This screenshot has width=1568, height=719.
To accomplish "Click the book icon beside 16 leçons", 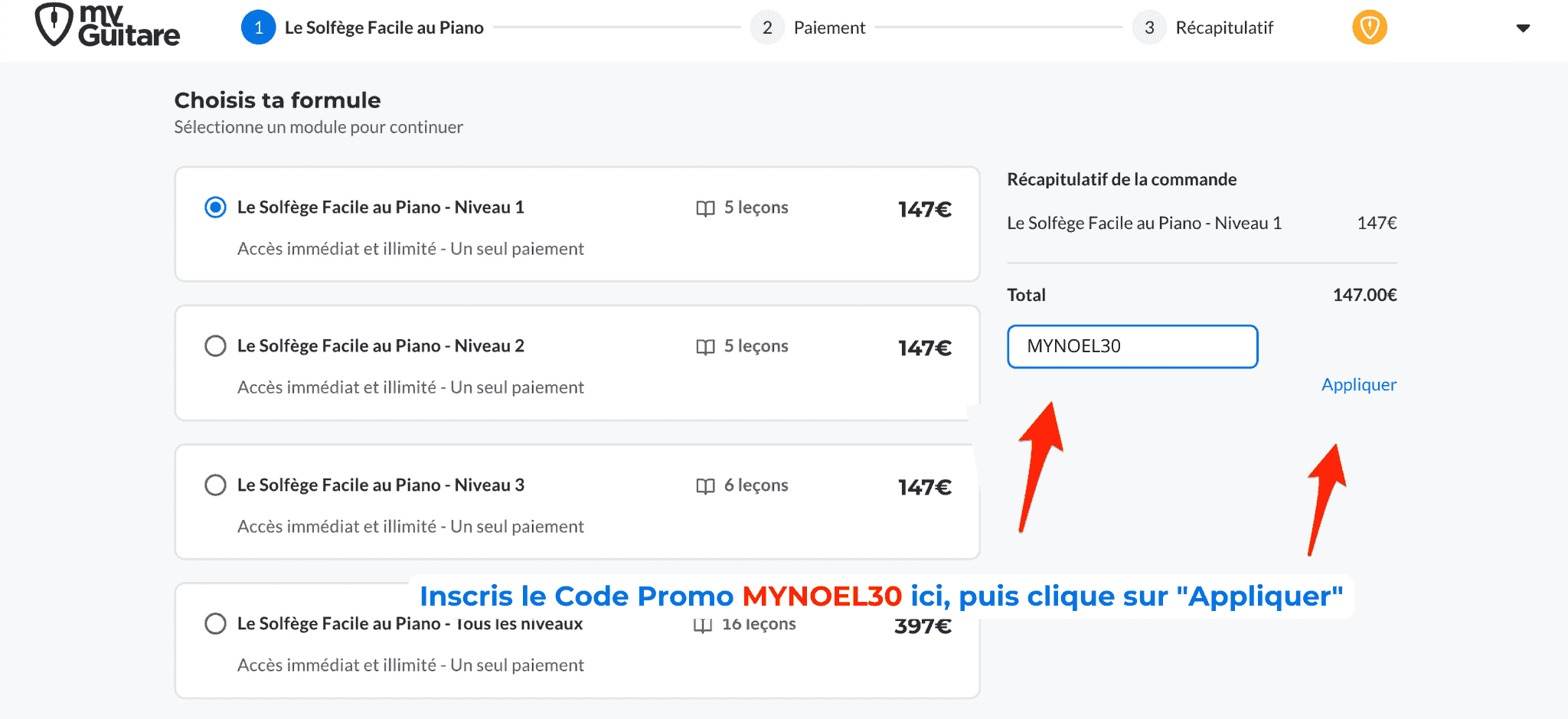I will (x=702, y=626).
